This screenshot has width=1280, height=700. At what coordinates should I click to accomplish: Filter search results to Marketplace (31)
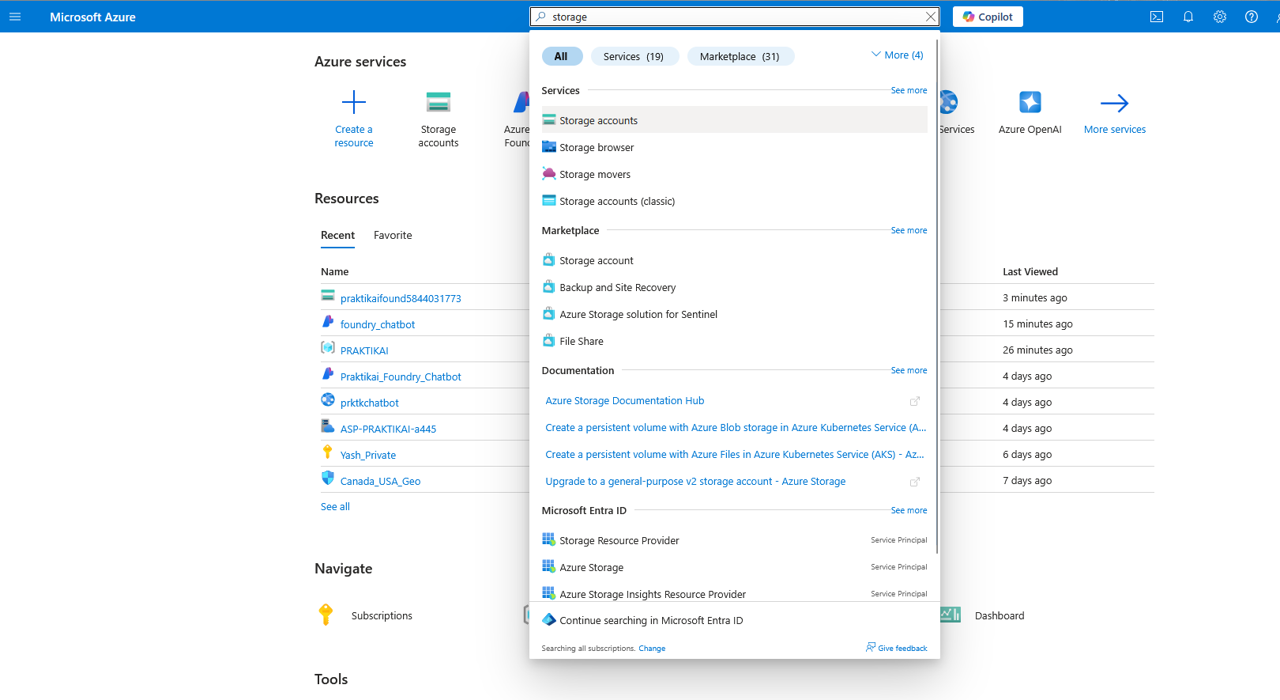[x=740, y=56]
